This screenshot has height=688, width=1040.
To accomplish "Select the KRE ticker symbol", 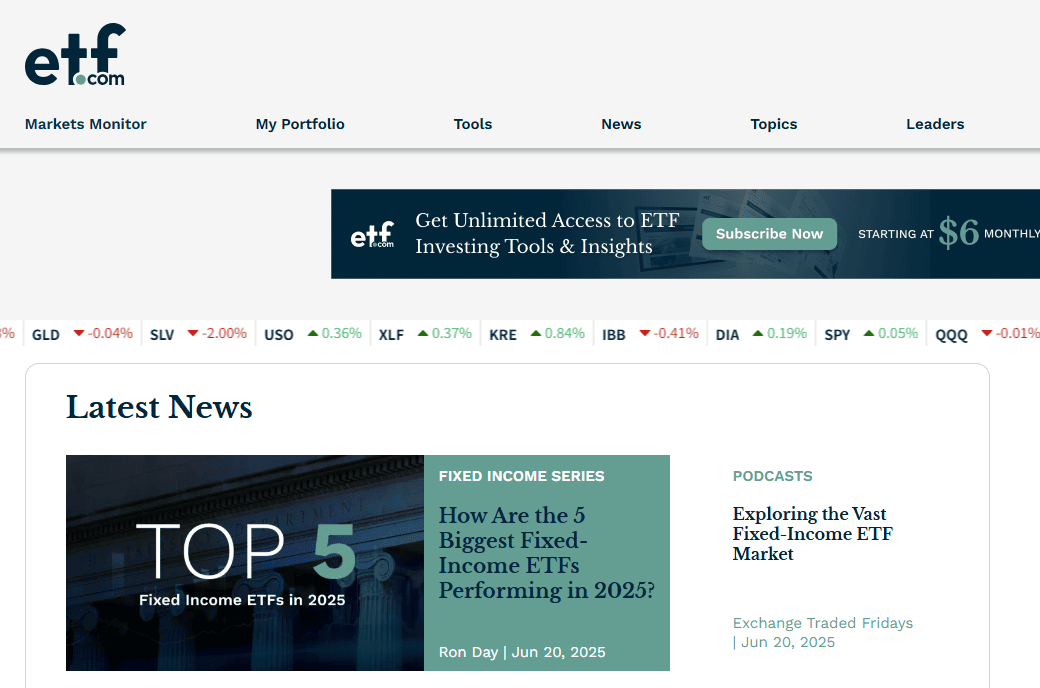I will click(x=503, y=335).
